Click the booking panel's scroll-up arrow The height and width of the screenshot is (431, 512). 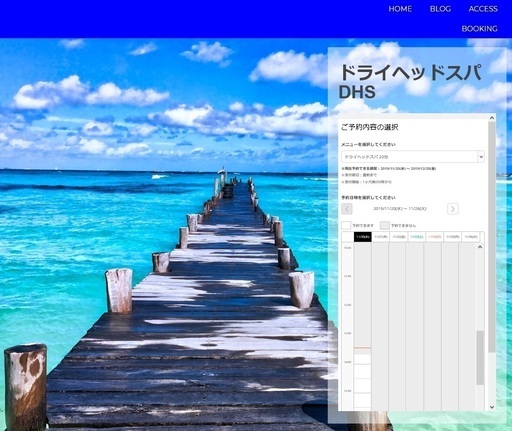pos(492,118)
